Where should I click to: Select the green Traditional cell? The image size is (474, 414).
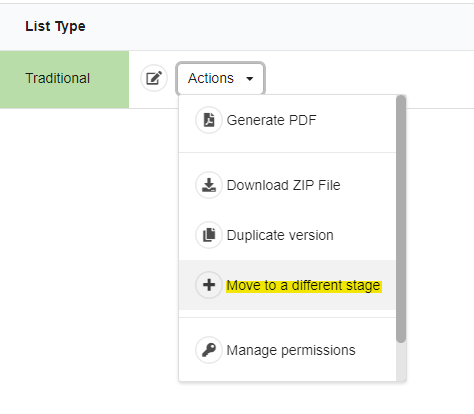click(64, 79)
